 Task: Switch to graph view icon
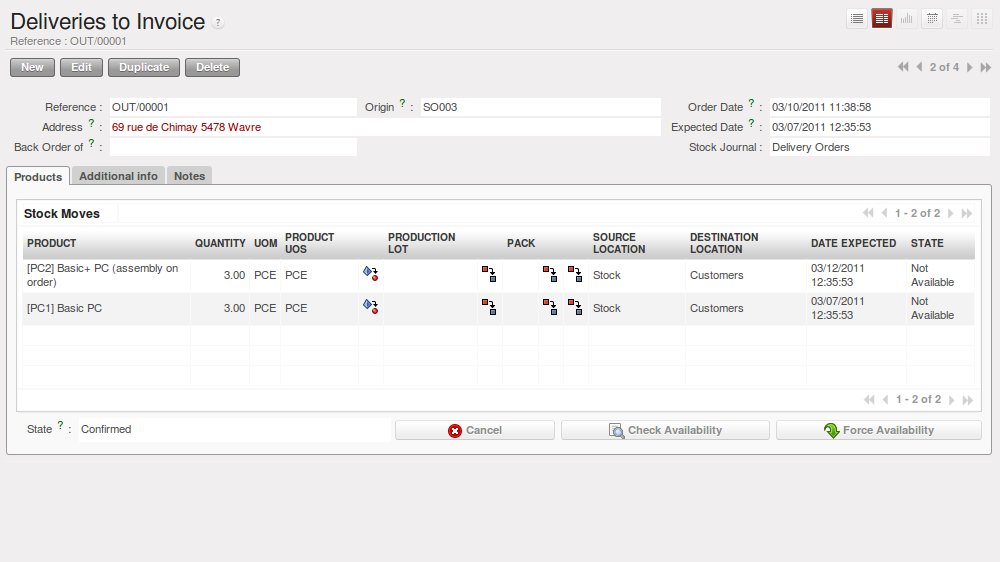coord(907,18)
